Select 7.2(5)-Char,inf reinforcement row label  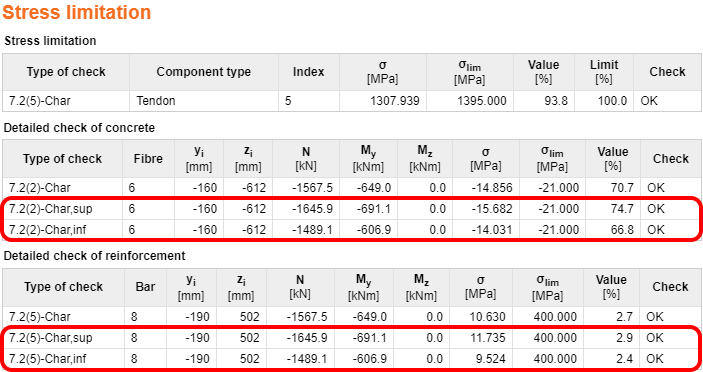tap(48, 359)
